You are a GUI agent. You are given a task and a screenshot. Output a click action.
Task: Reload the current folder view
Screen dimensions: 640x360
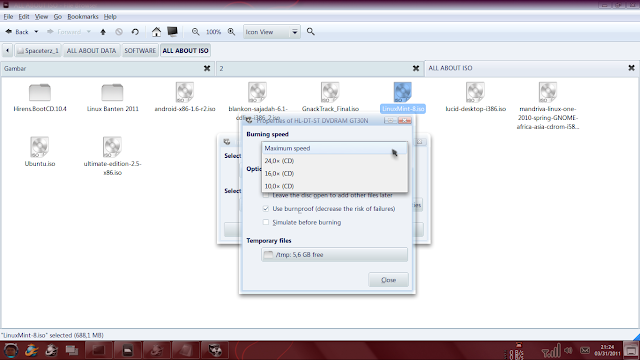pyautogui.click(x=135, y=32)
